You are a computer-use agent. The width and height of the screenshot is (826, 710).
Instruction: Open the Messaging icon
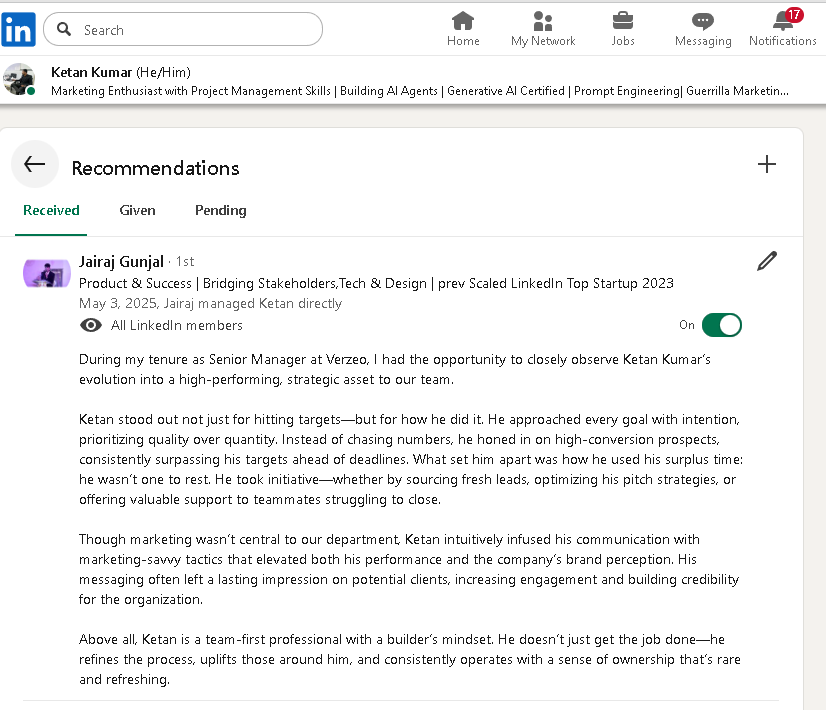703,22
